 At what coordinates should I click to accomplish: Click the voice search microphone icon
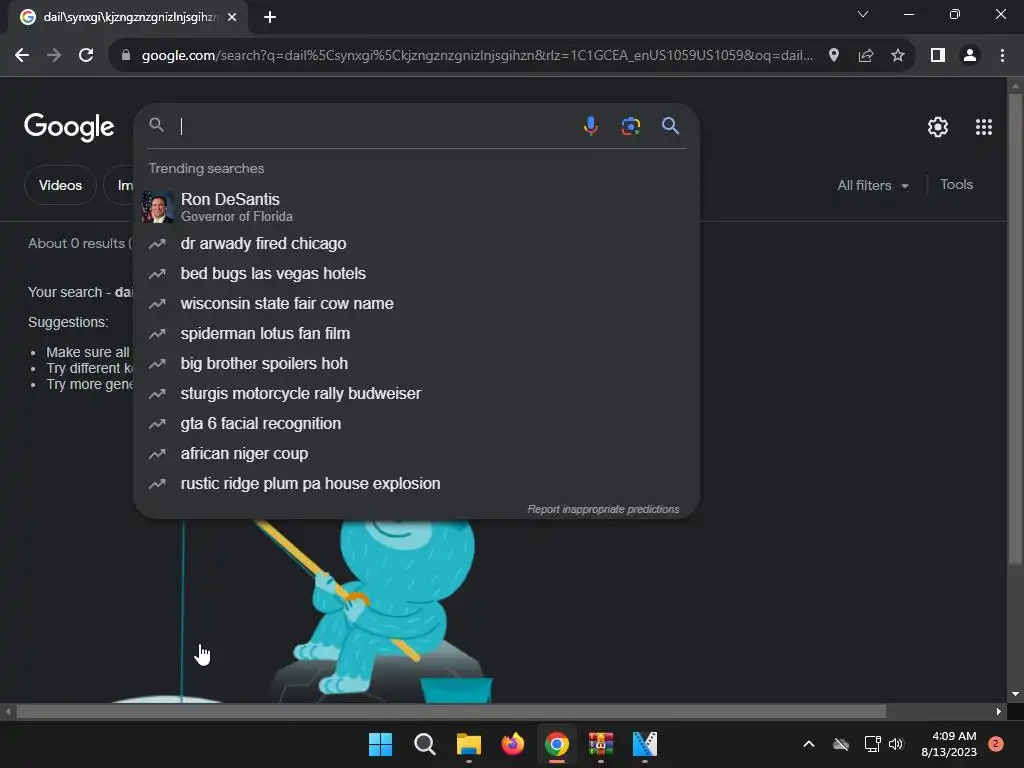click(x=590, y=125)
